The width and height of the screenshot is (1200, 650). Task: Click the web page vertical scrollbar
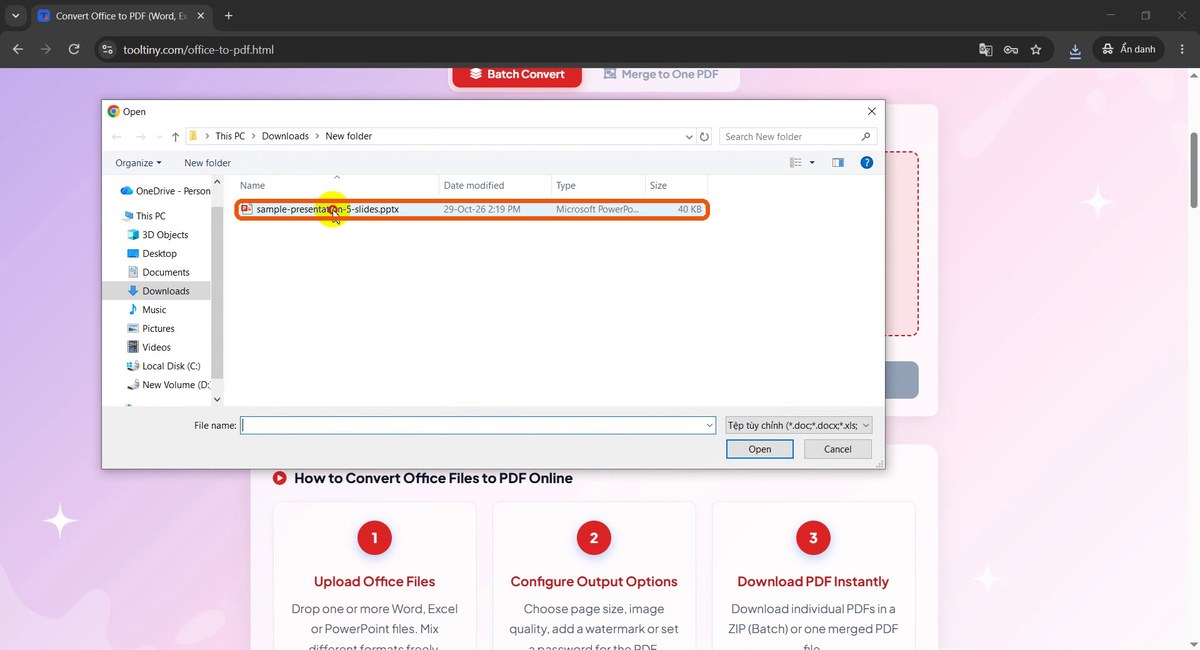pos(1193,170)
